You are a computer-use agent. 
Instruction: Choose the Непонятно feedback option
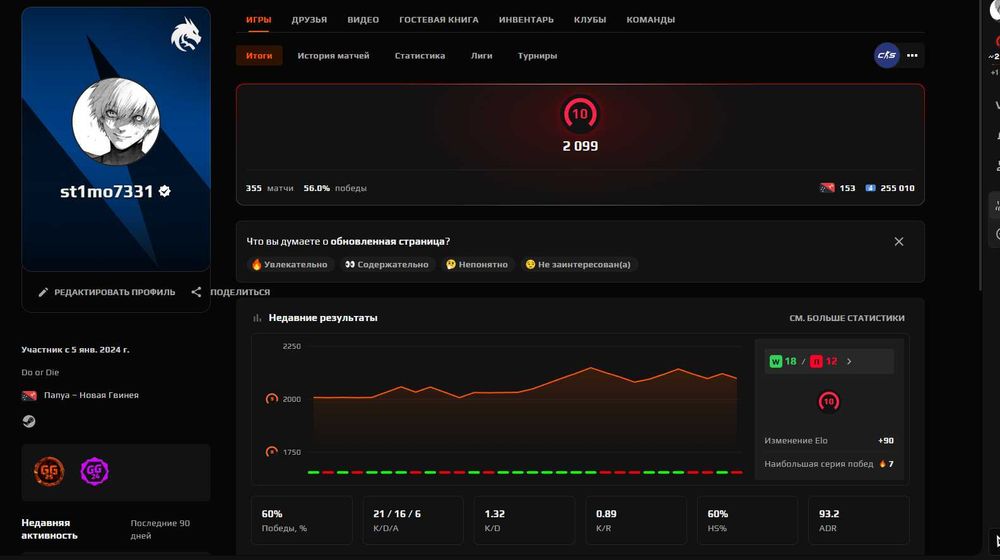coord(476,264)
